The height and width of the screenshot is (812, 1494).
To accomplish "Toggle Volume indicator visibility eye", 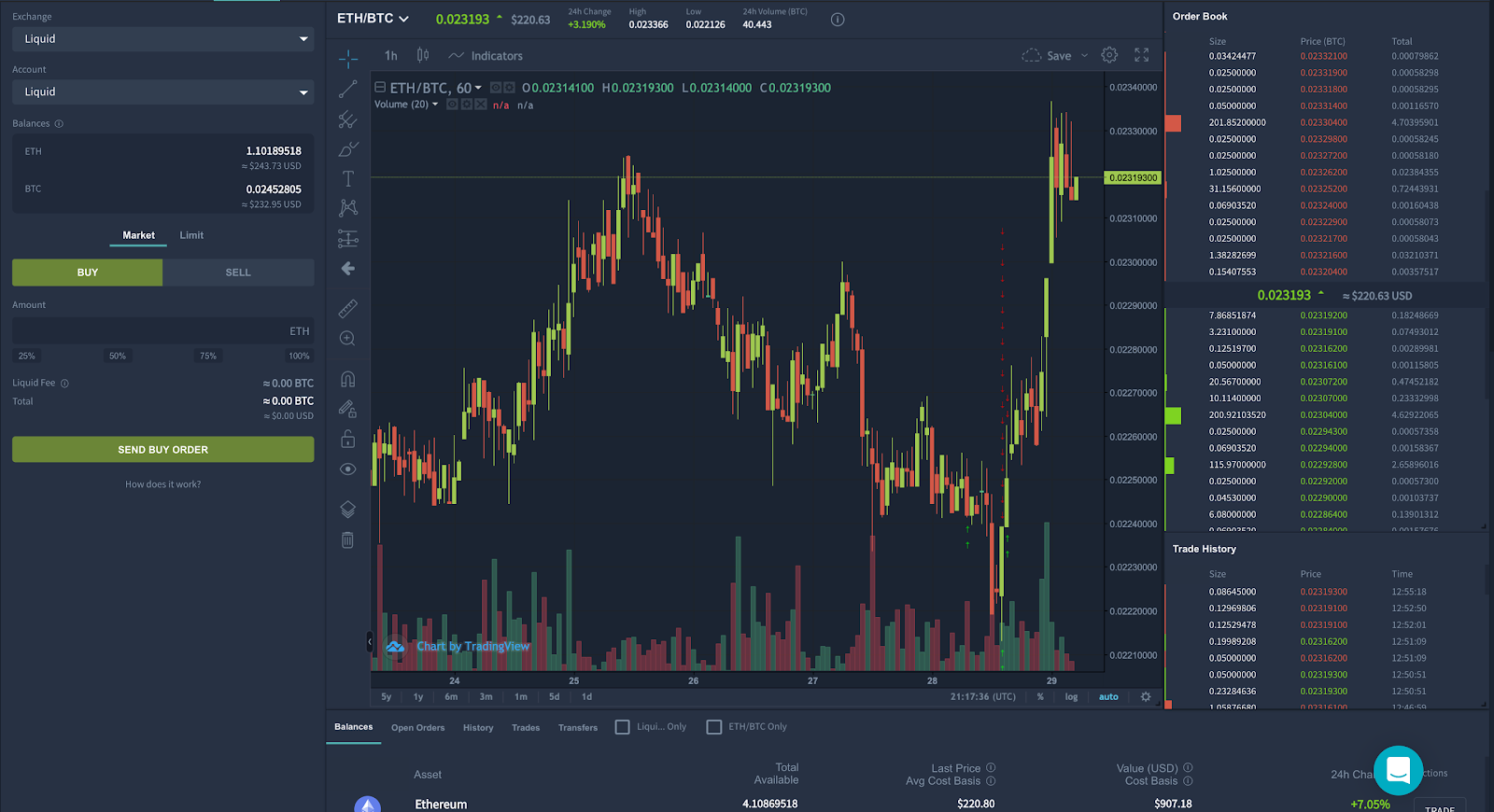I will pyautogui.click(x=452, y=105).
